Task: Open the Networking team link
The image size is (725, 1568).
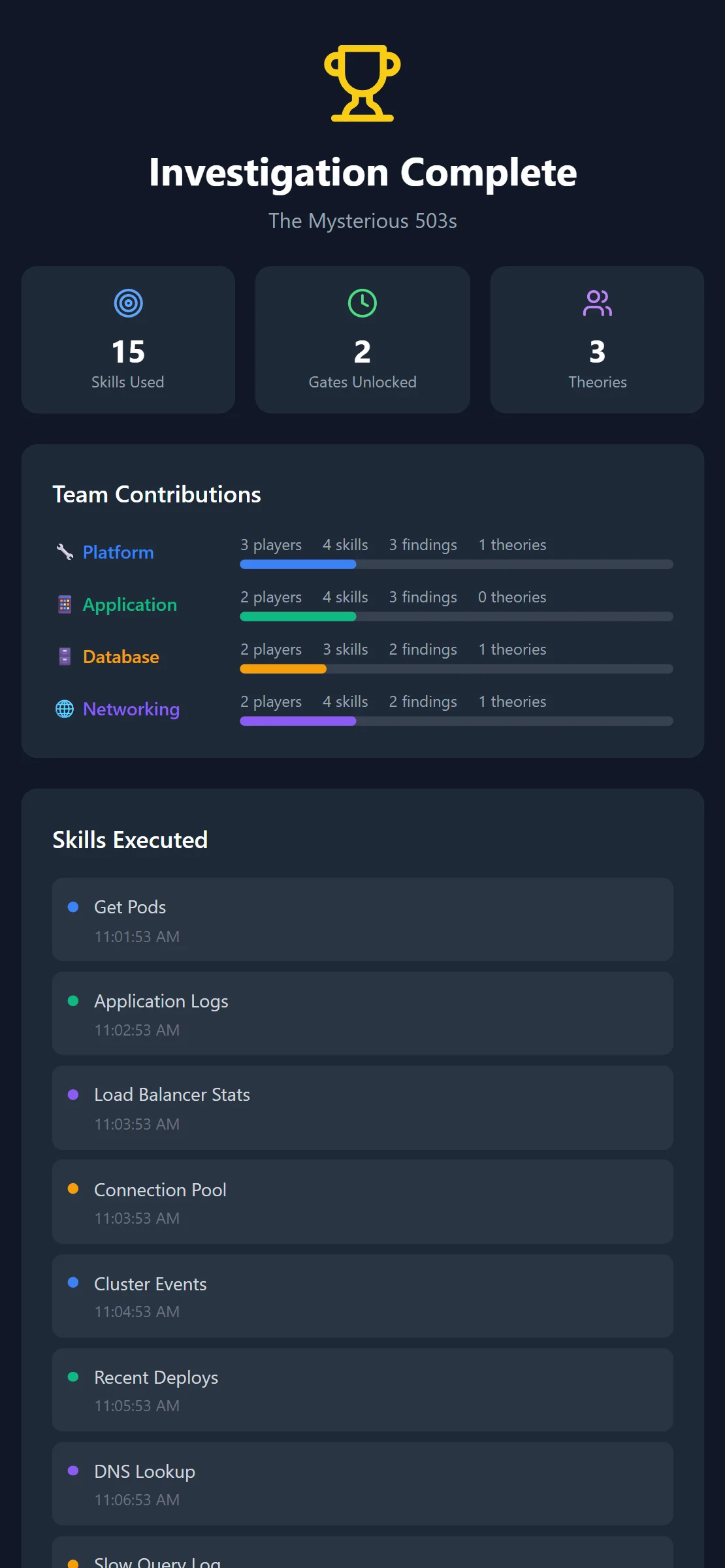Action: point(131,709)
